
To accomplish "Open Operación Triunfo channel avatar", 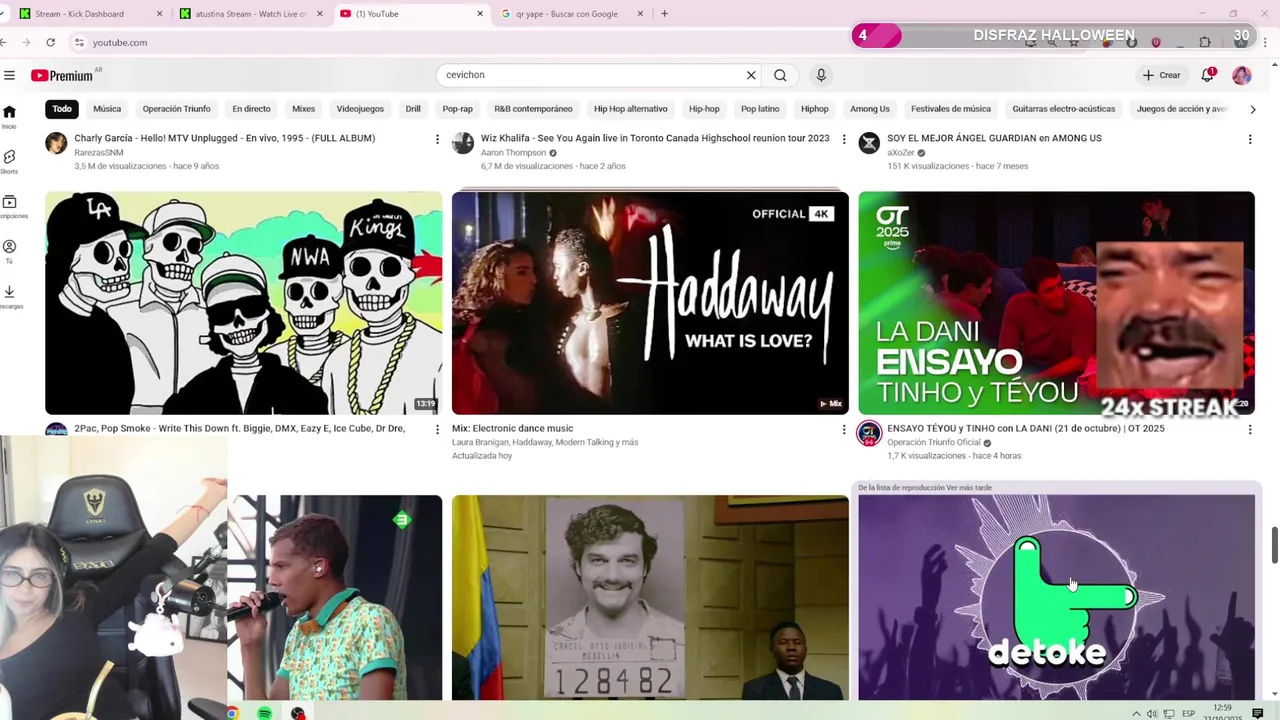I will point(869,433).
